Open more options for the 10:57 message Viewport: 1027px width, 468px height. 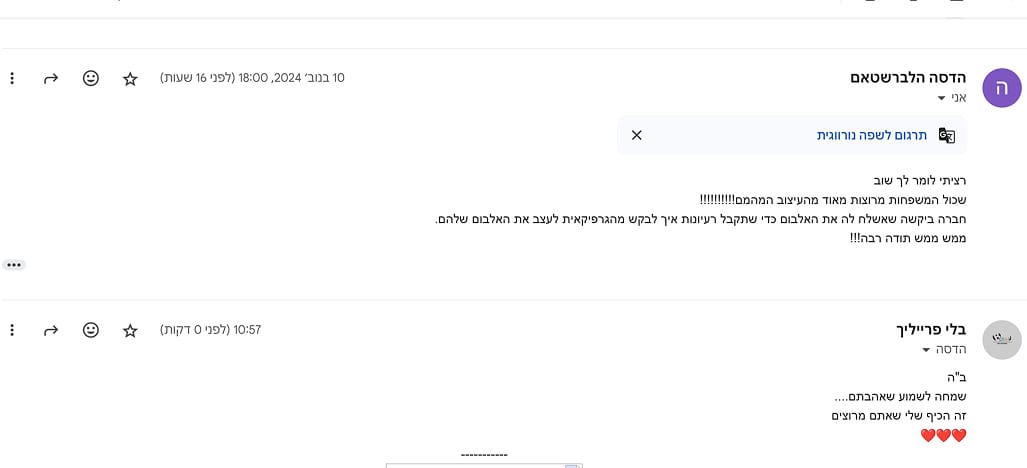point(12,330)
